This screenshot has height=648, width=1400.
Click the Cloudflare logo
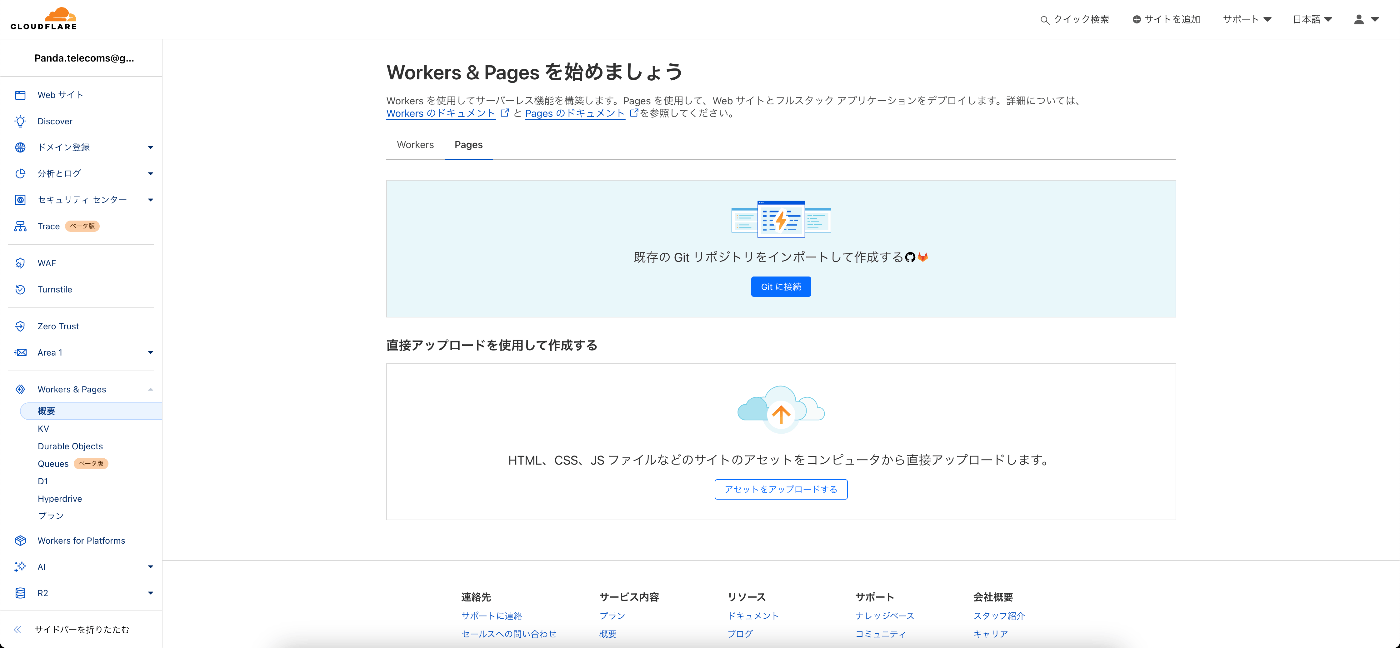[43, 19]
